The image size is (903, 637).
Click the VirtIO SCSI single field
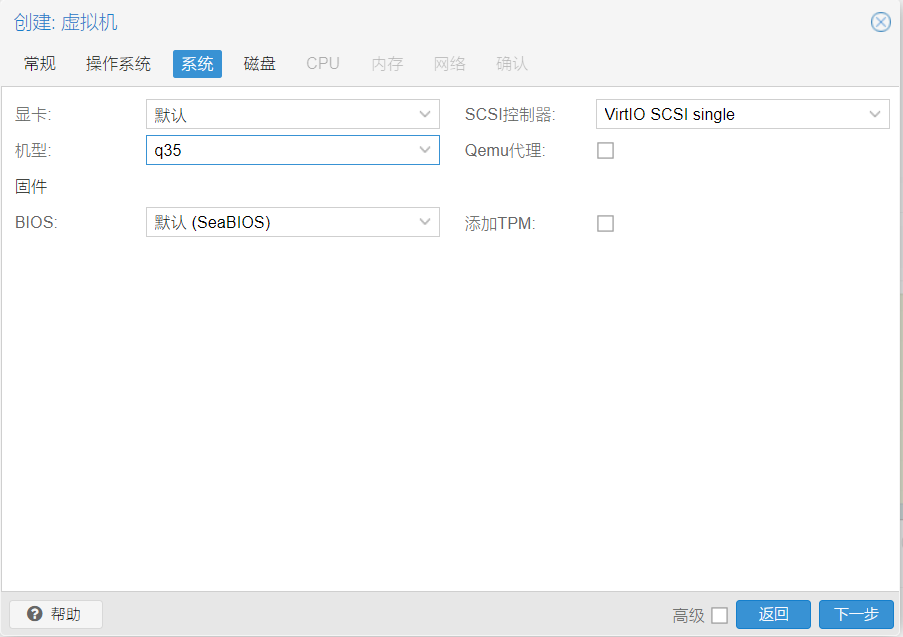click(728, 115)
